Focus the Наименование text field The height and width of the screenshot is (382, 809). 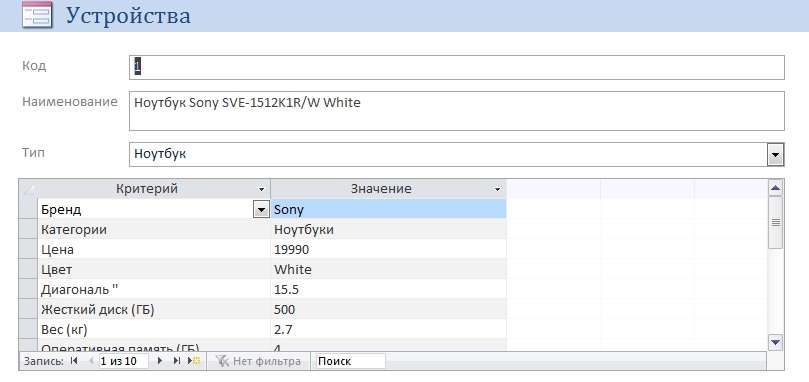click(x=457, y=111)
